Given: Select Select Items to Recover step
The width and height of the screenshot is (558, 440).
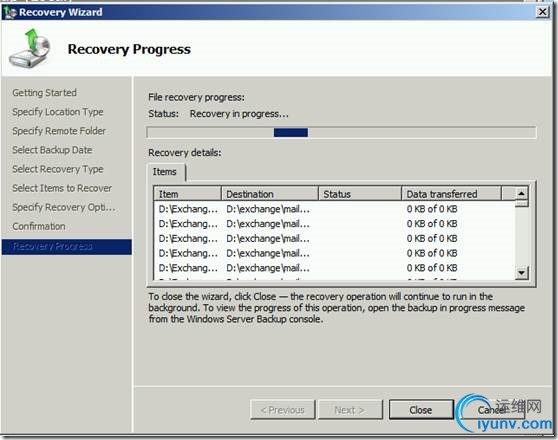Looking at the screenshot, I should (x=62, y=188).
